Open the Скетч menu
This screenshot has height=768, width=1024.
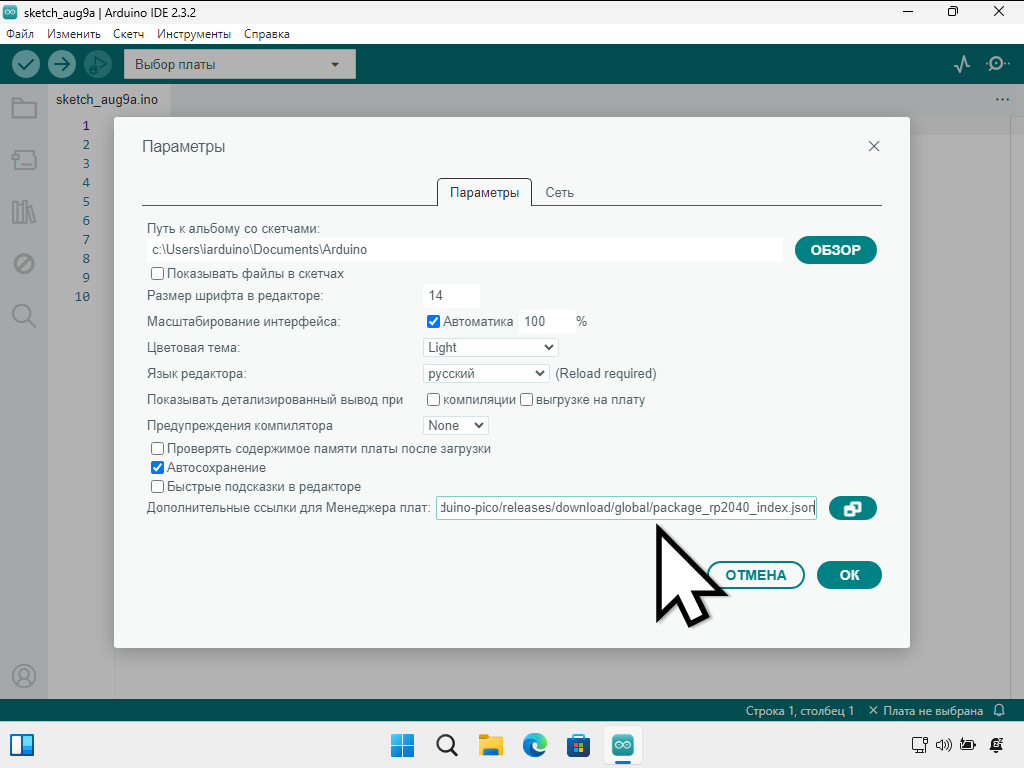(x=128, y=34)
